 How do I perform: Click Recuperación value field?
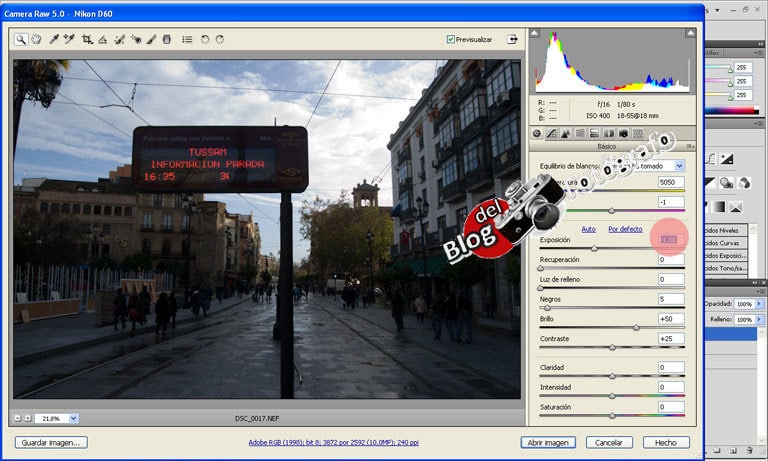[x=671, y=260]
